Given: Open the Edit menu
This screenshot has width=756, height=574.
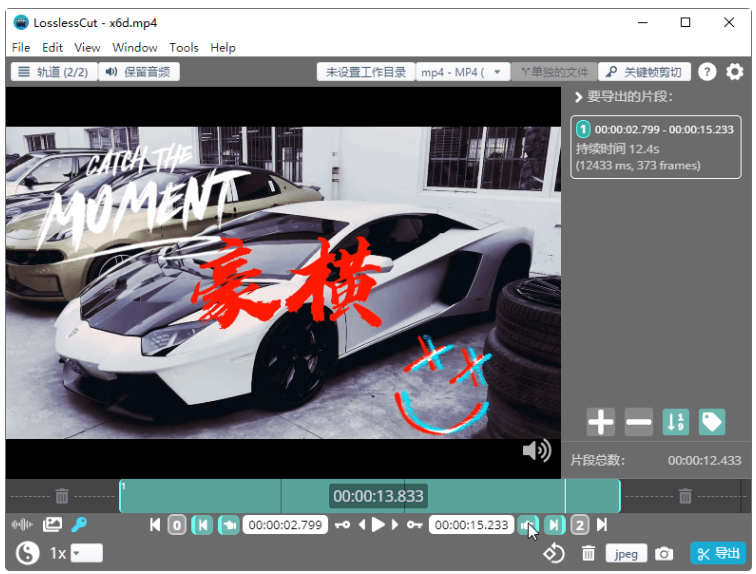Looking at the screenshot, I should [52, 47].
